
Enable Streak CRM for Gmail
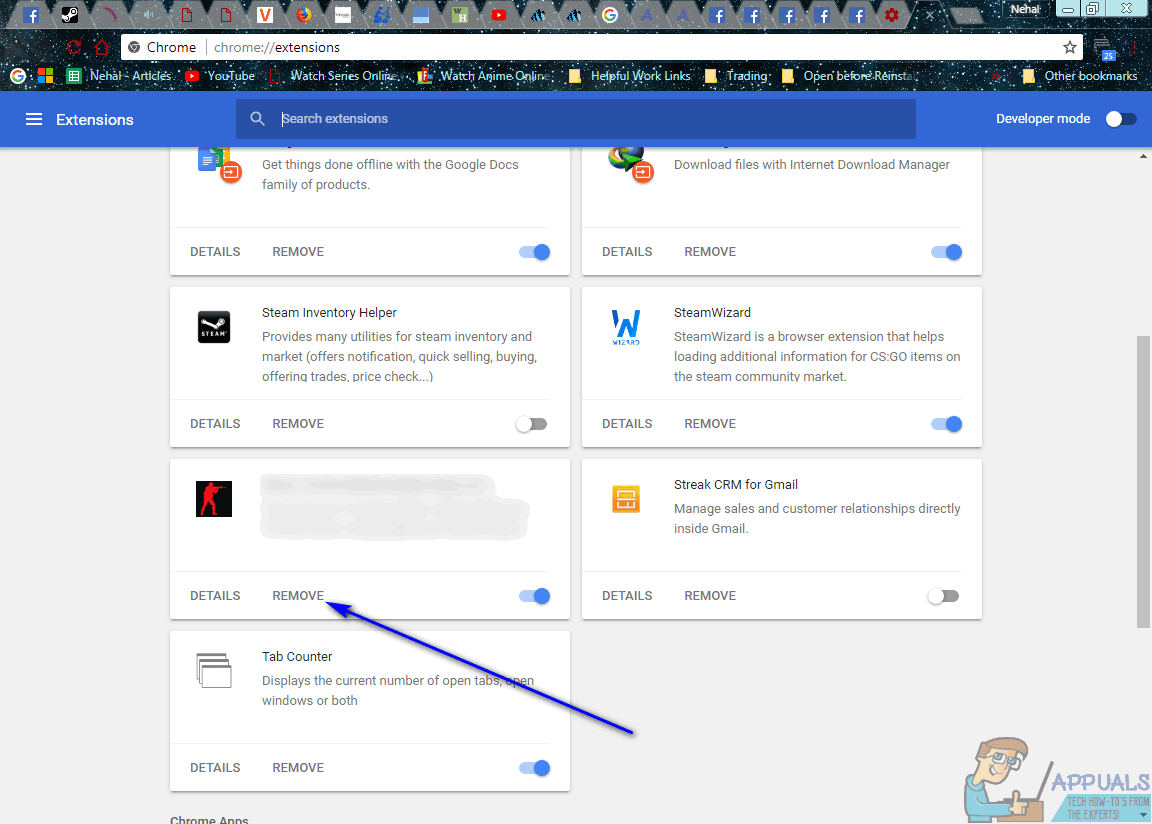tap(943, 596)
